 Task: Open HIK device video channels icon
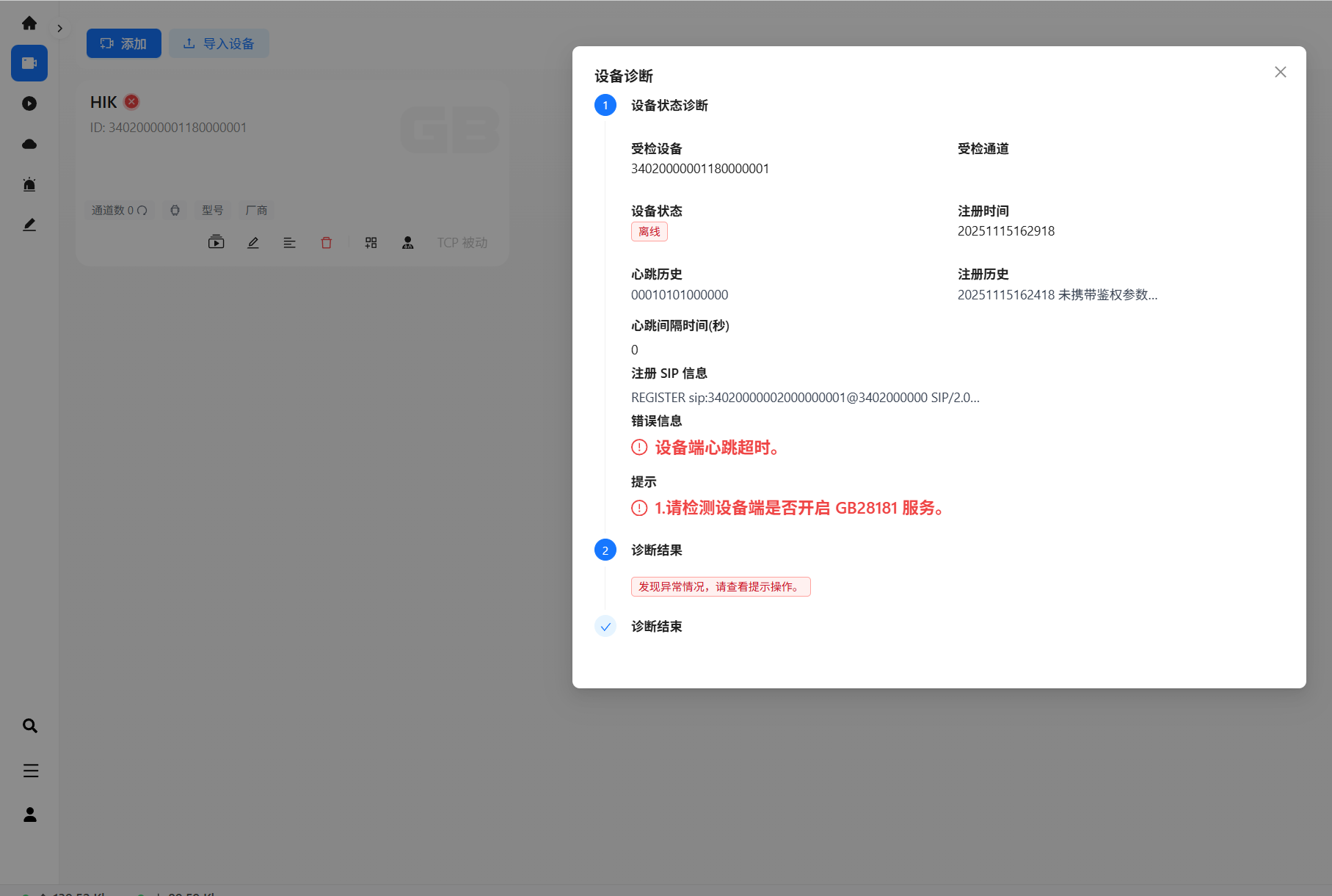[216, 243]
